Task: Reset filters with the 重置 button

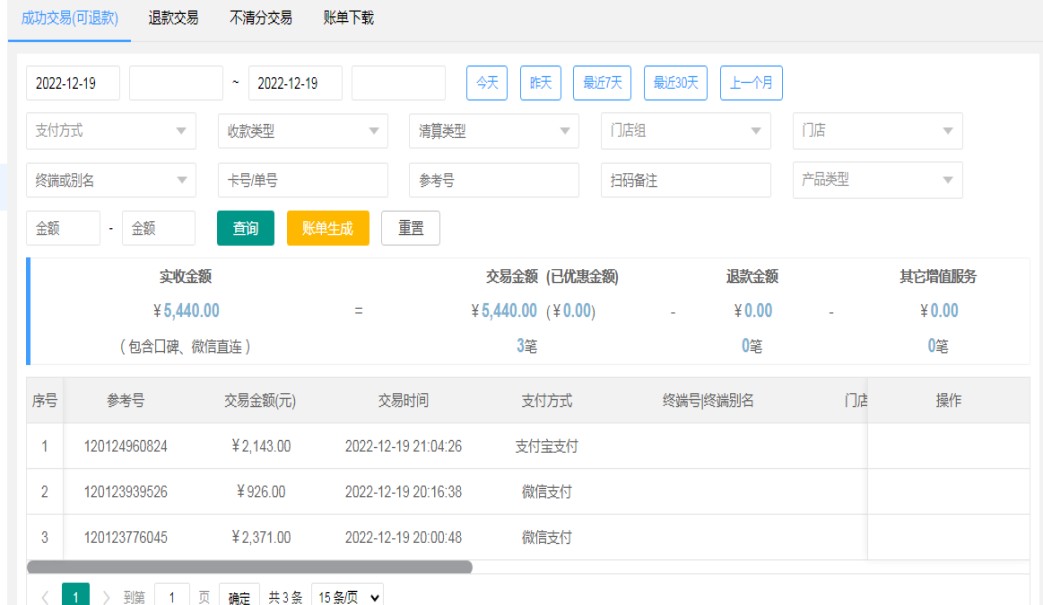Action: [x=411, y=228]
